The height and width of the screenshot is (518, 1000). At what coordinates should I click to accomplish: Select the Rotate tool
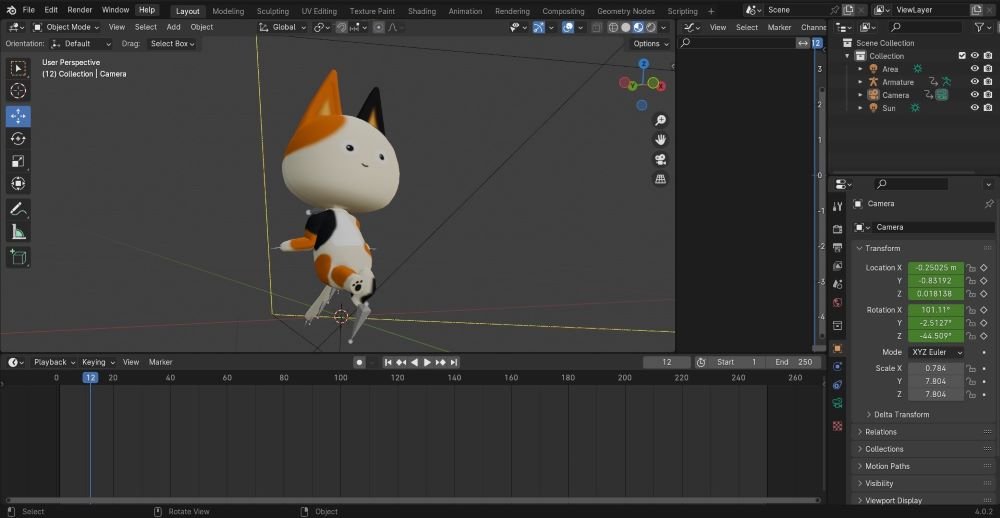point(18,139)
